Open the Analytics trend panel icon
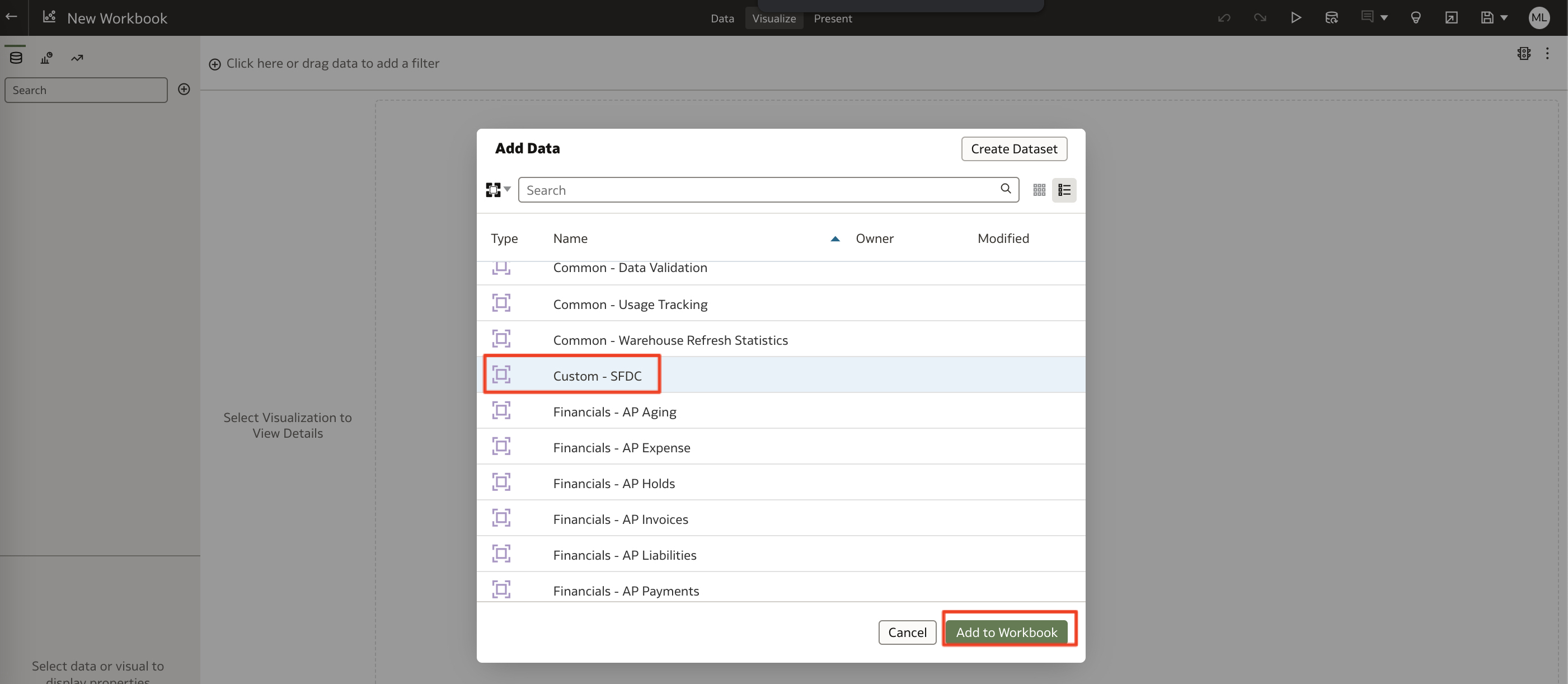Image resolution: width=1568 pixels, height=684 pixels. tap(77, 57)
